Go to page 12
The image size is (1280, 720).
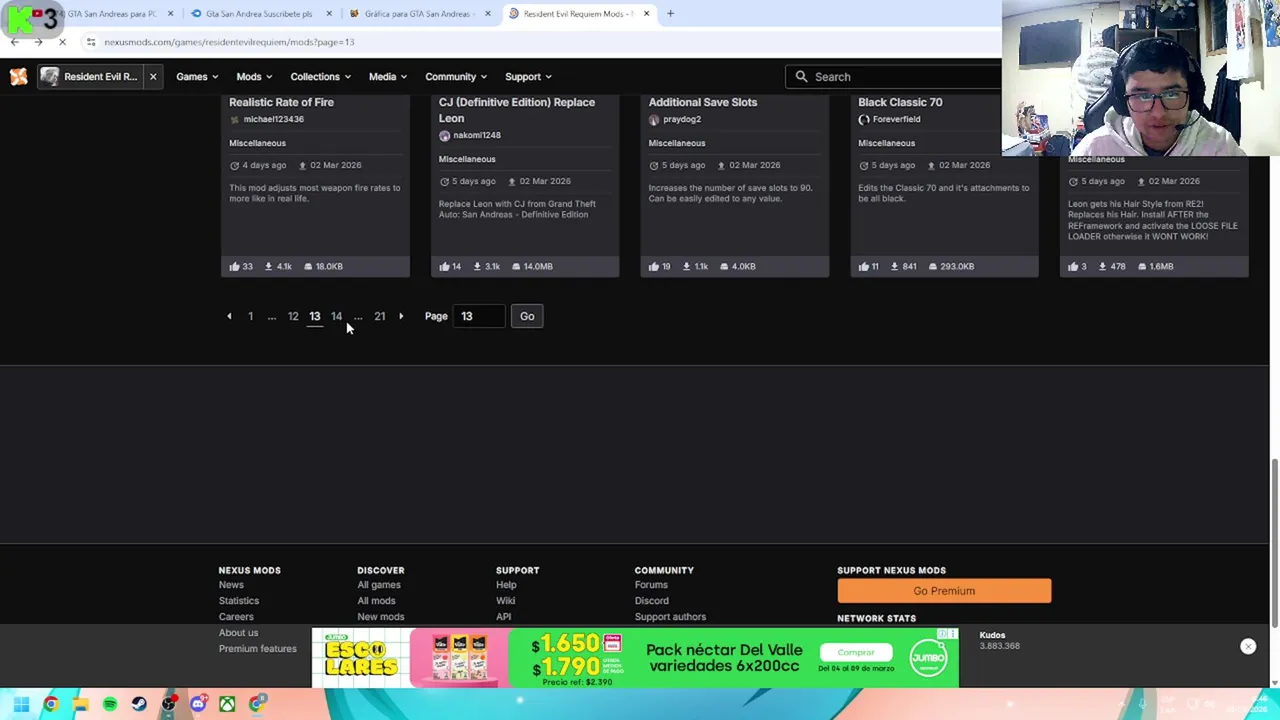pos(293,316)
